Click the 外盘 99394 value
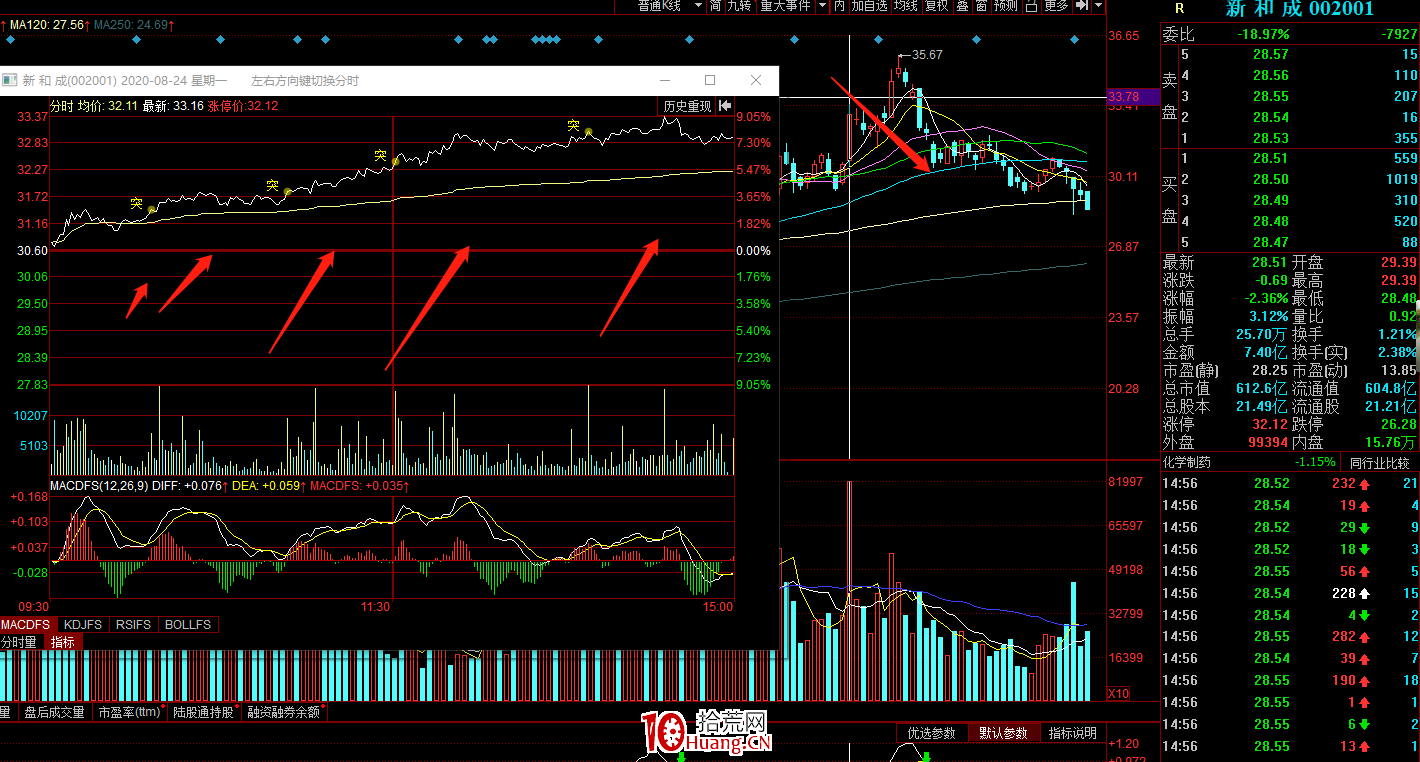Viewport: 1420px width, 762px height. (1266, 442)
